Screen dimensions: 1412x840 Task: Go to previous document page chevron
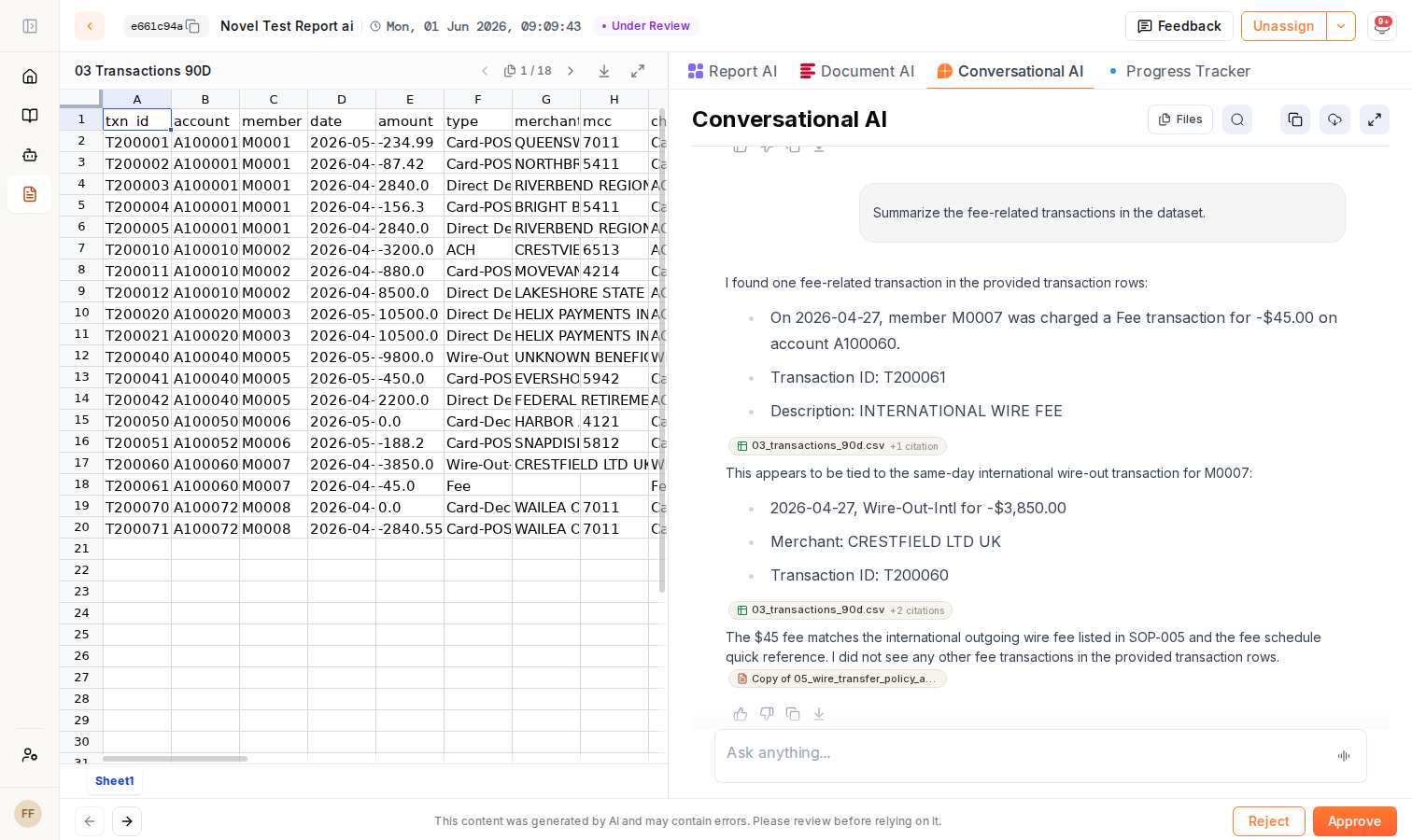pos(485,71)
